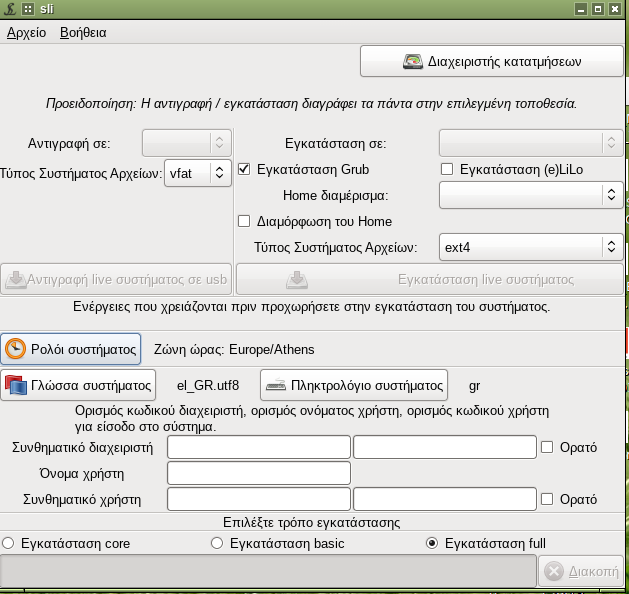Click the clock icon for Ρολόι συστήματος

pos(16,349)
